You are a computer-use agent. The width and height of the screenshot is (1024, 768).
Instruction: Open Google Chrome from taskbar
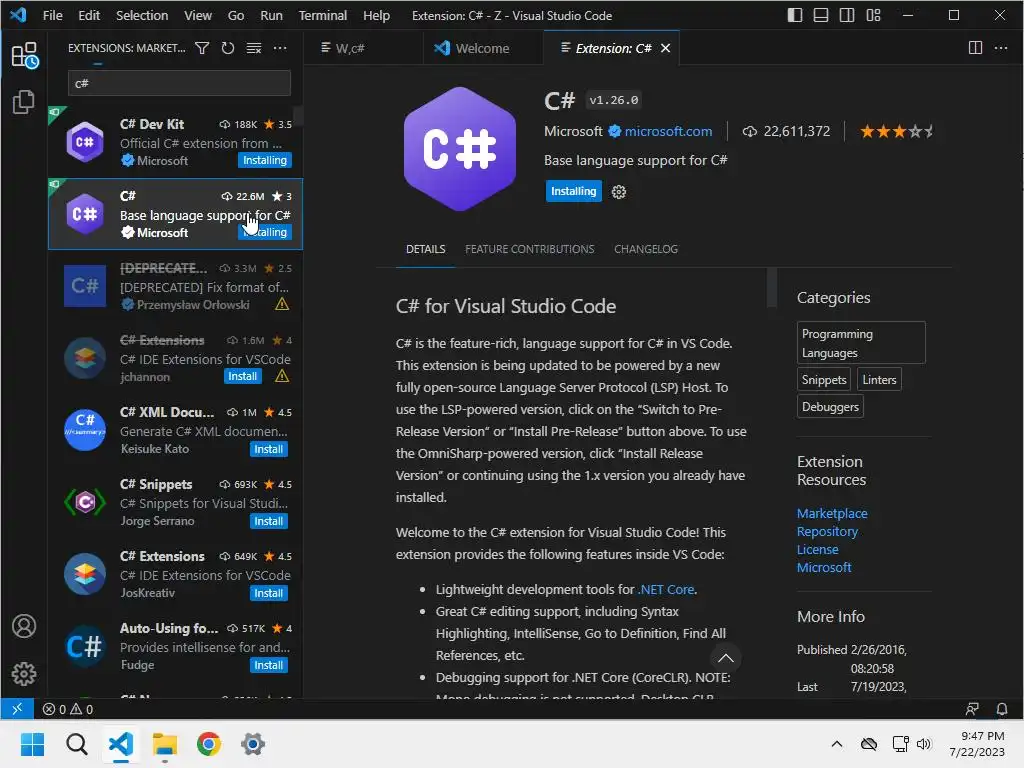209,744
